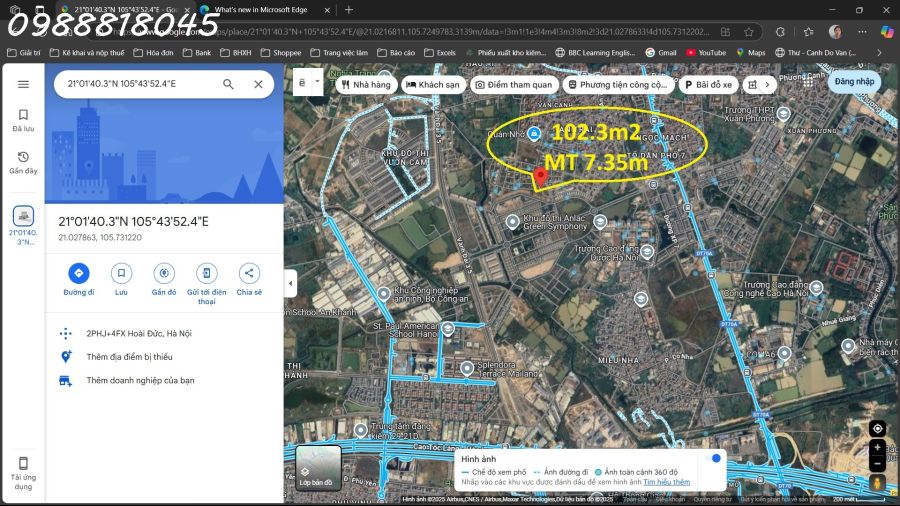900x506 pixels.
Task: Click Gửi tới điện thoại icon
Action: (206, 273)
